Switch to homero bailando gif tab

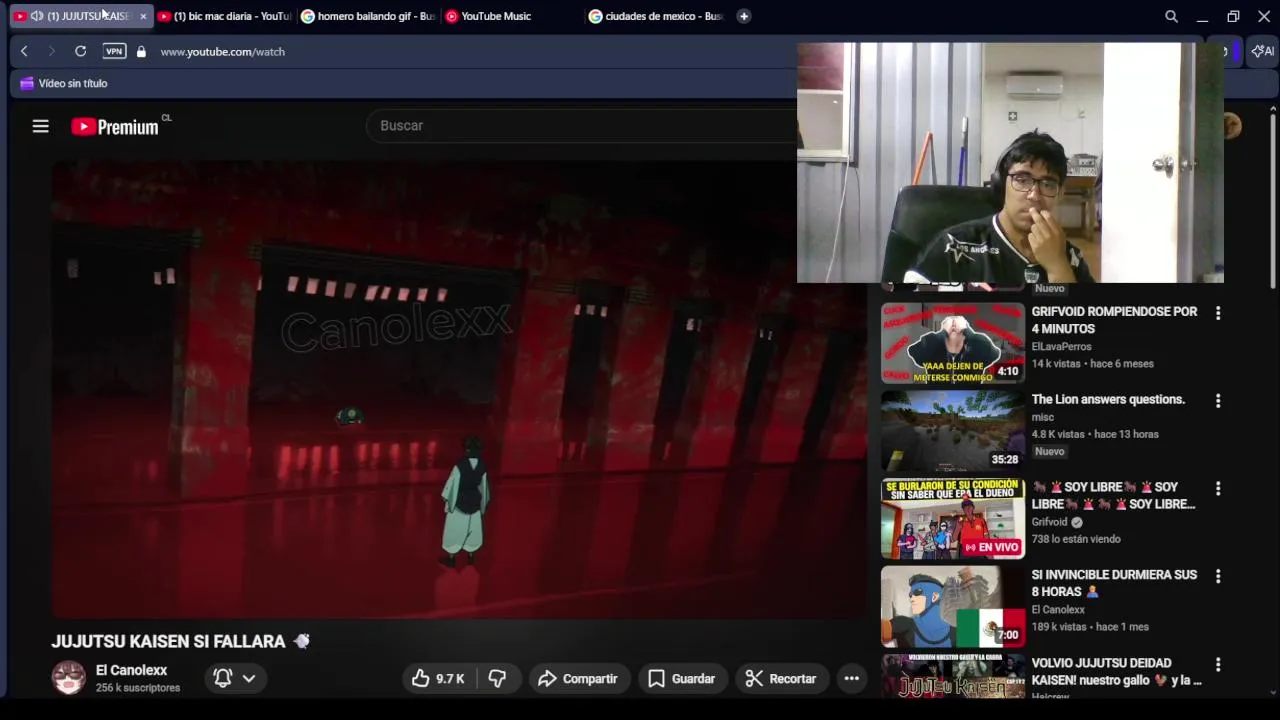(x=369, y=16)
